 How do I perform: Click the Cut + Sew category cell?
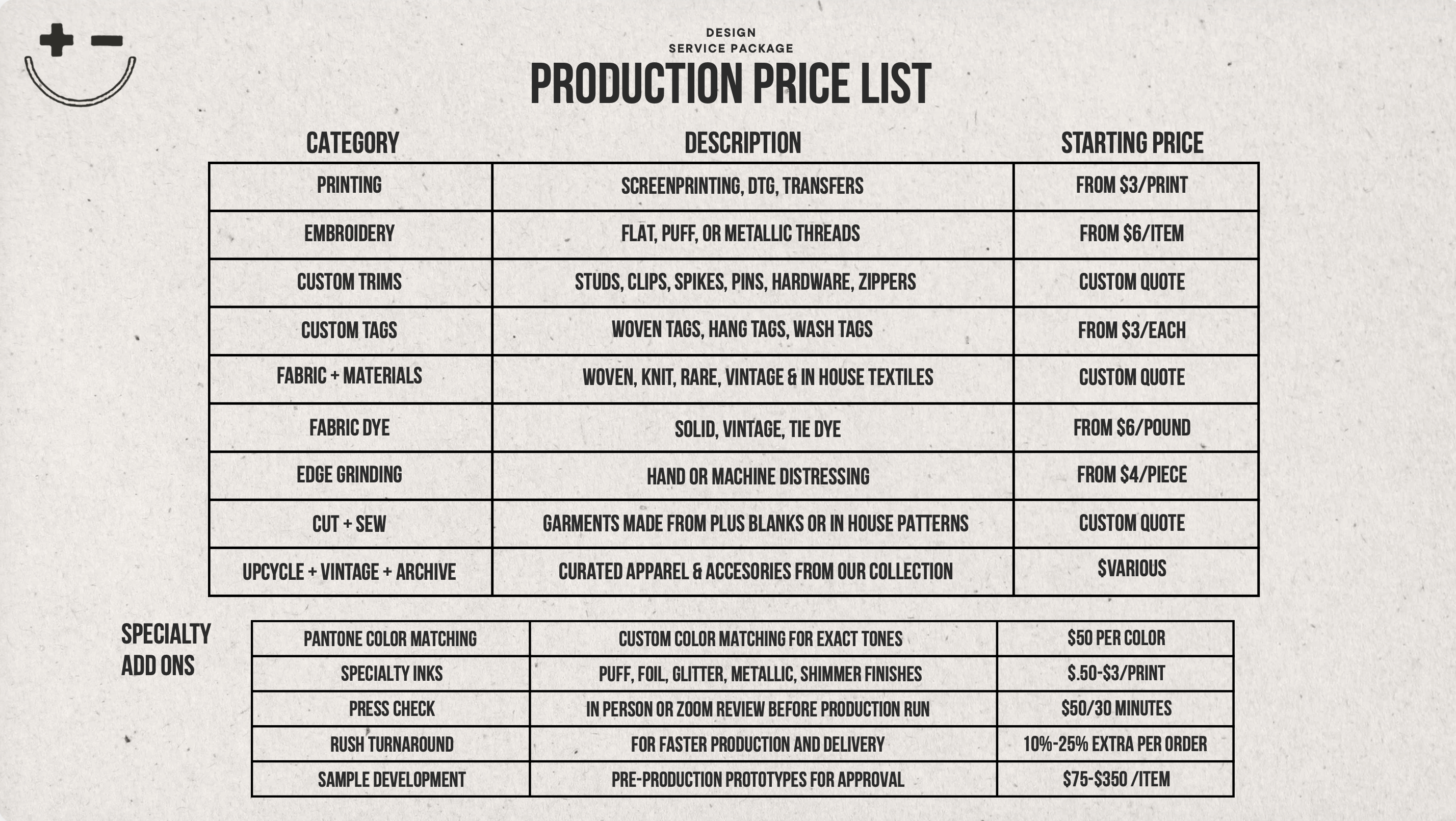(x=349, y=524)
